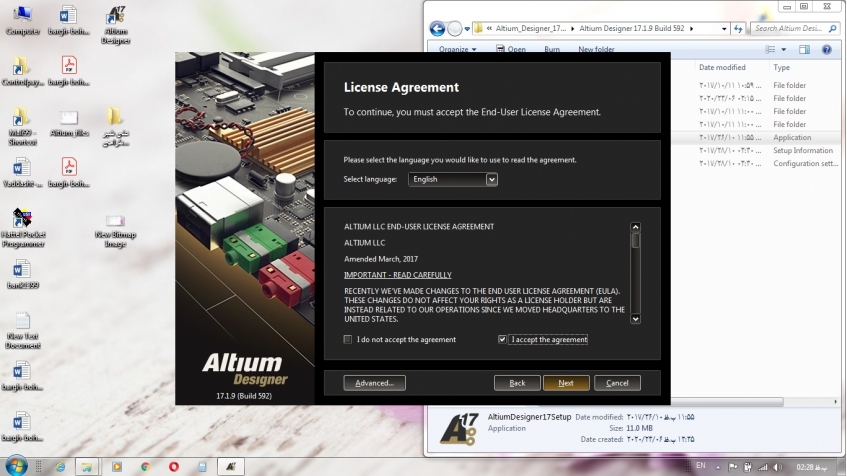Sort by Date modified column

coord(722,68)
